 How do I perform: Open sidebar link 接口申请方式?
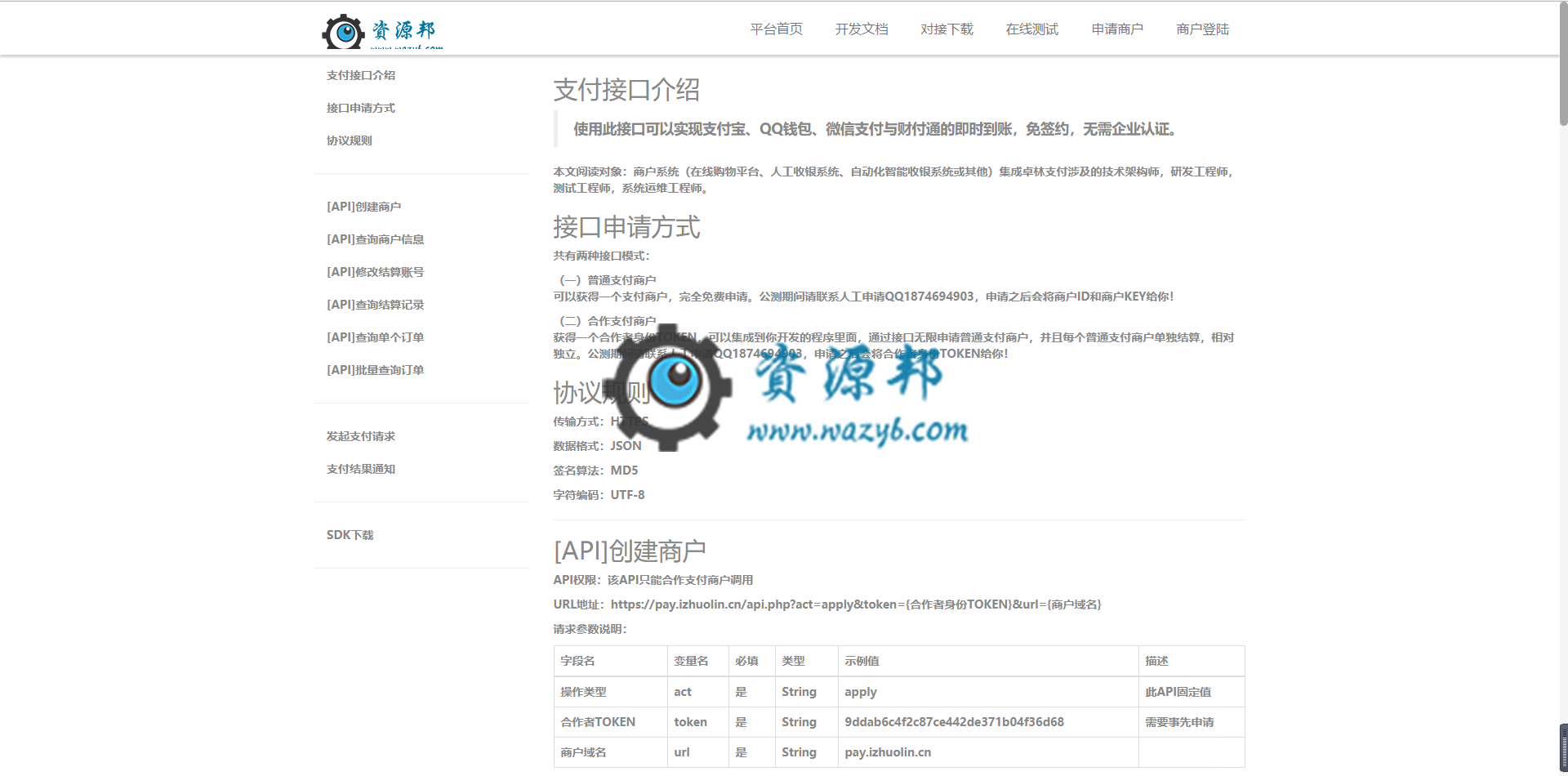click(x=361, y=108)
